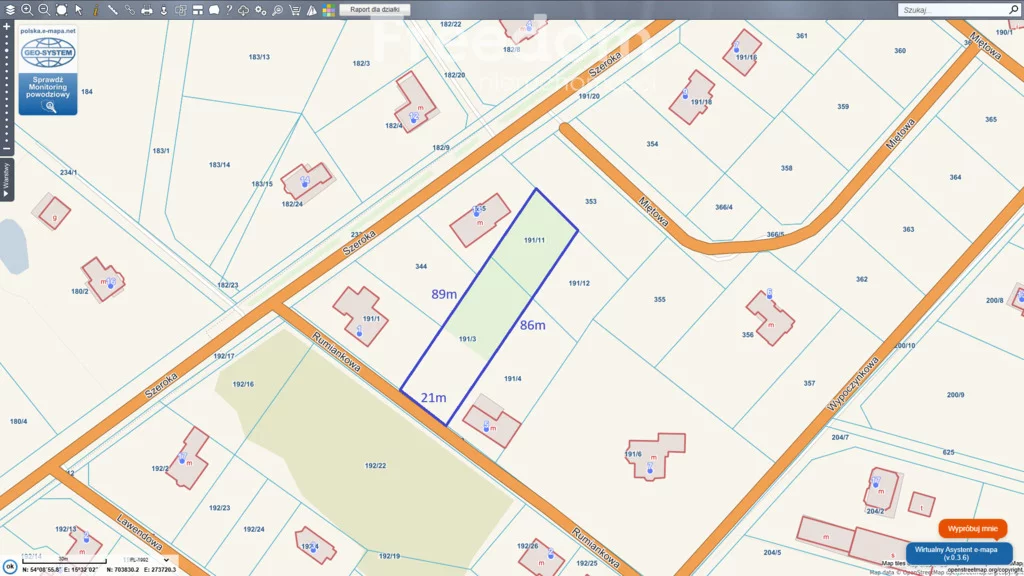Open the Sprawdź Monitoring powodziowy banner

(47, 87)
